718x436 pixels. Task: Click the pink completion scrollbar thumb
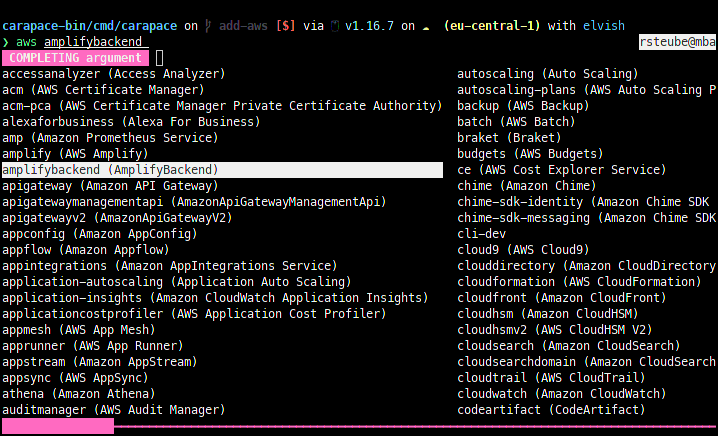coord(58,426)
